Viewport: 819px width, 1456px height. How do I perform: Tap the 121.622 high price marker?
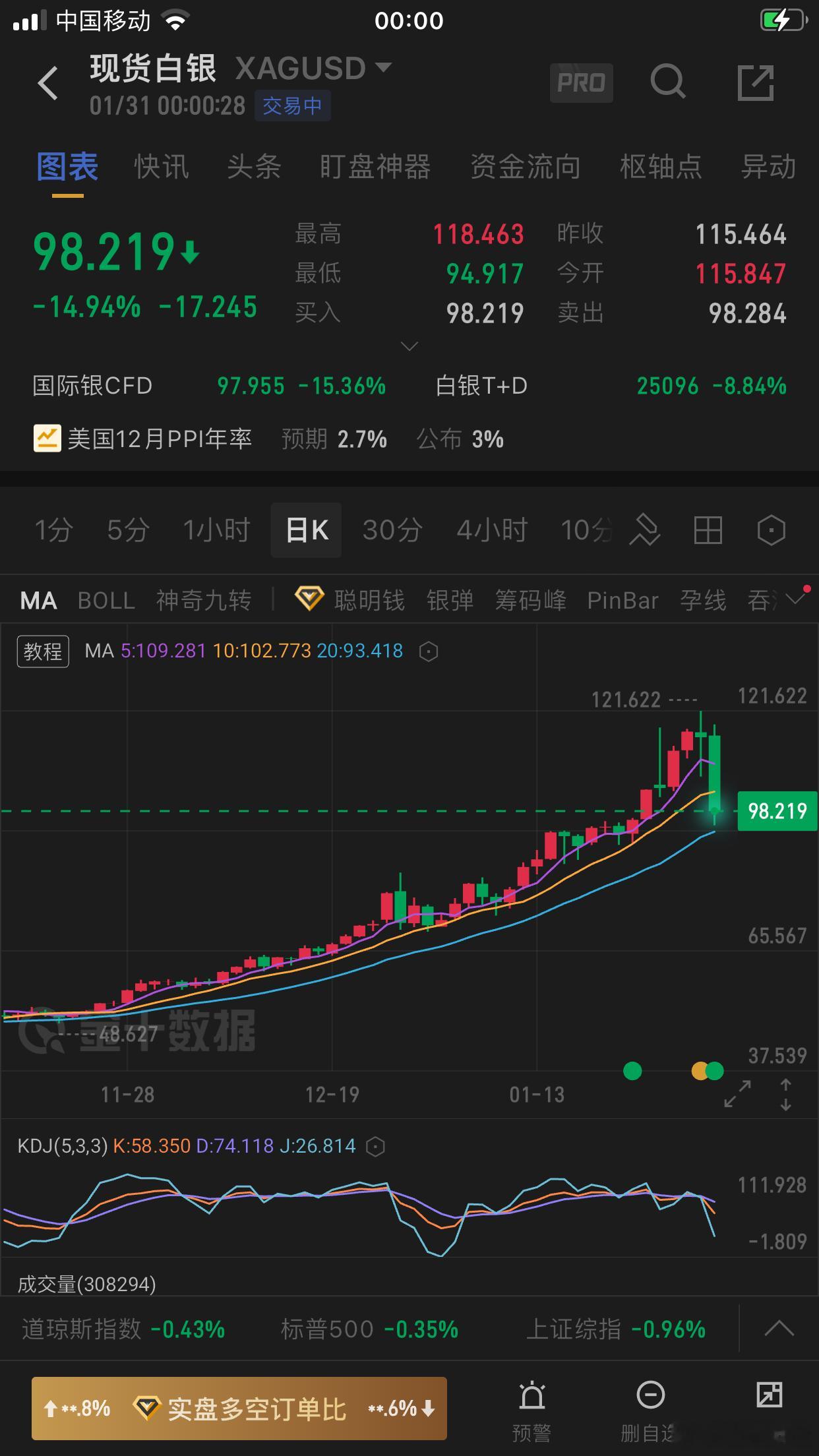click(x=626, y=699)
